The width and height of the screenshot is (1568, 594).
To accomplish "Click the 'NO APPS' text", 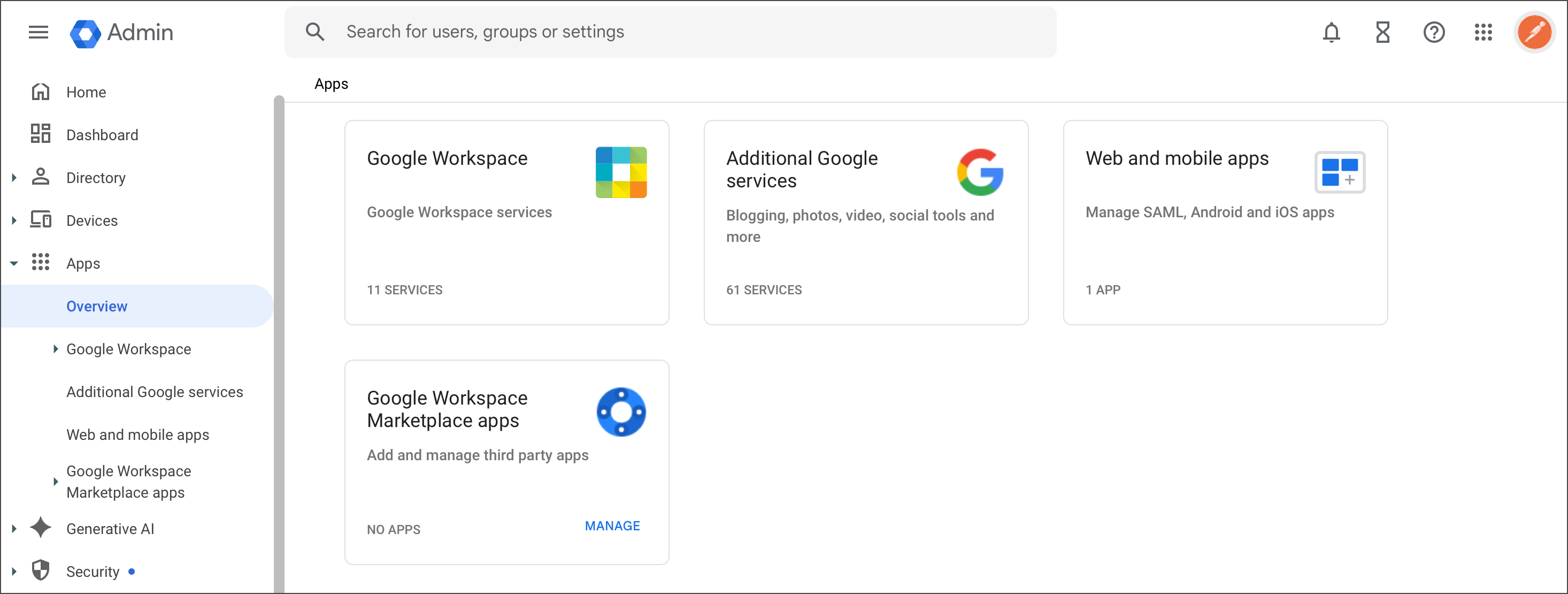I will tap(393, 529).
